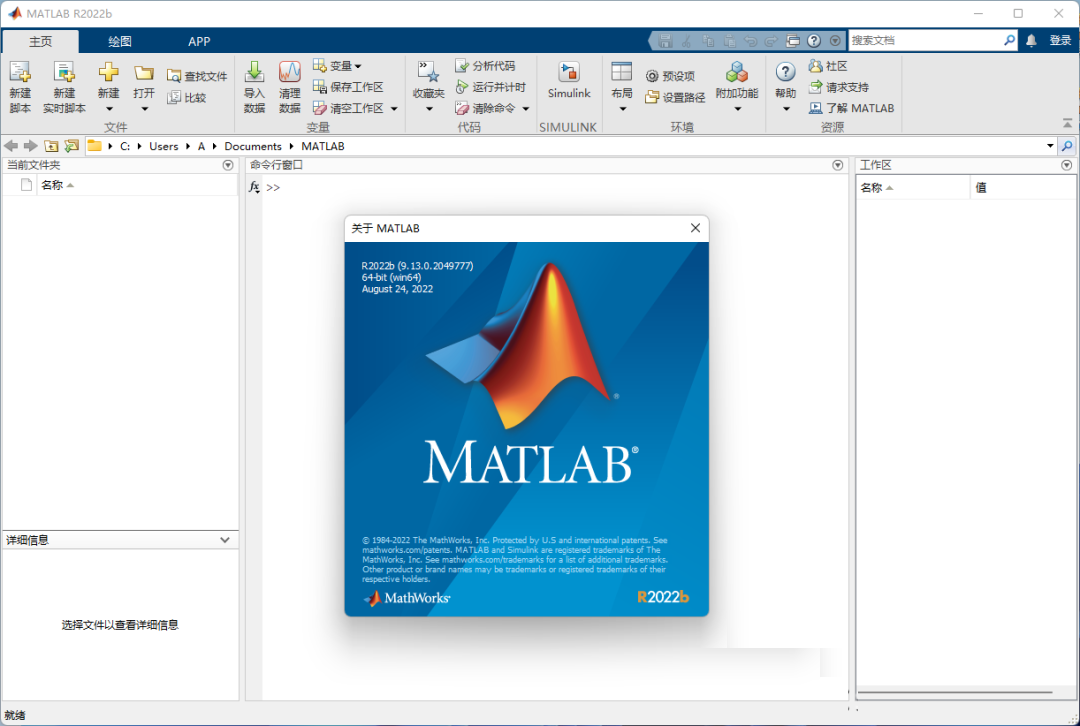Viewport: 1080px width, 726px height.
Task: Collapse the 详细信息 details panel
Action: click(227, 539)
